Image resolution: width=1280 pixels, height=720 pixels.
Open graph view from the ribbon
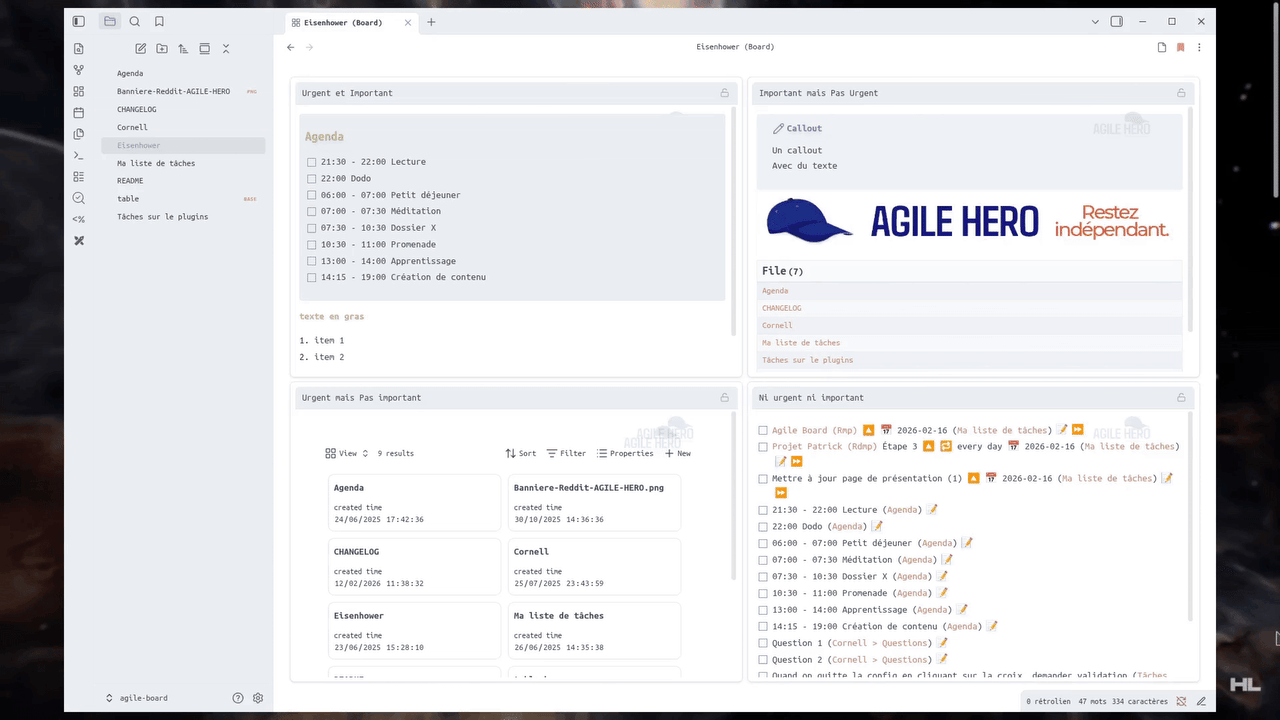point(79,70)
